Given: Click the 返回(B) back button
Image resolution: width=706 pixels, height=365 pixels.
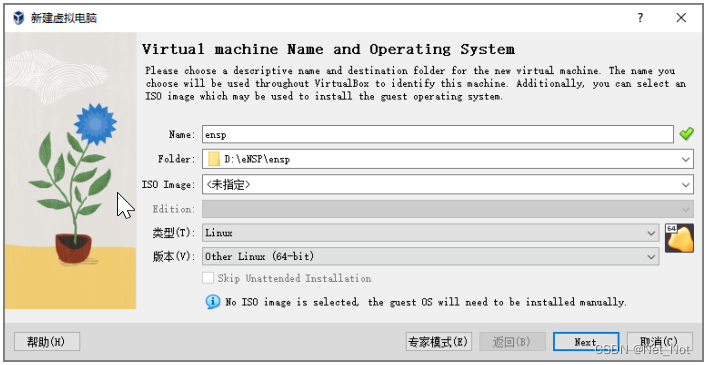Looking at the screenshot, I should pyautogui.click(x=512, y=342).
